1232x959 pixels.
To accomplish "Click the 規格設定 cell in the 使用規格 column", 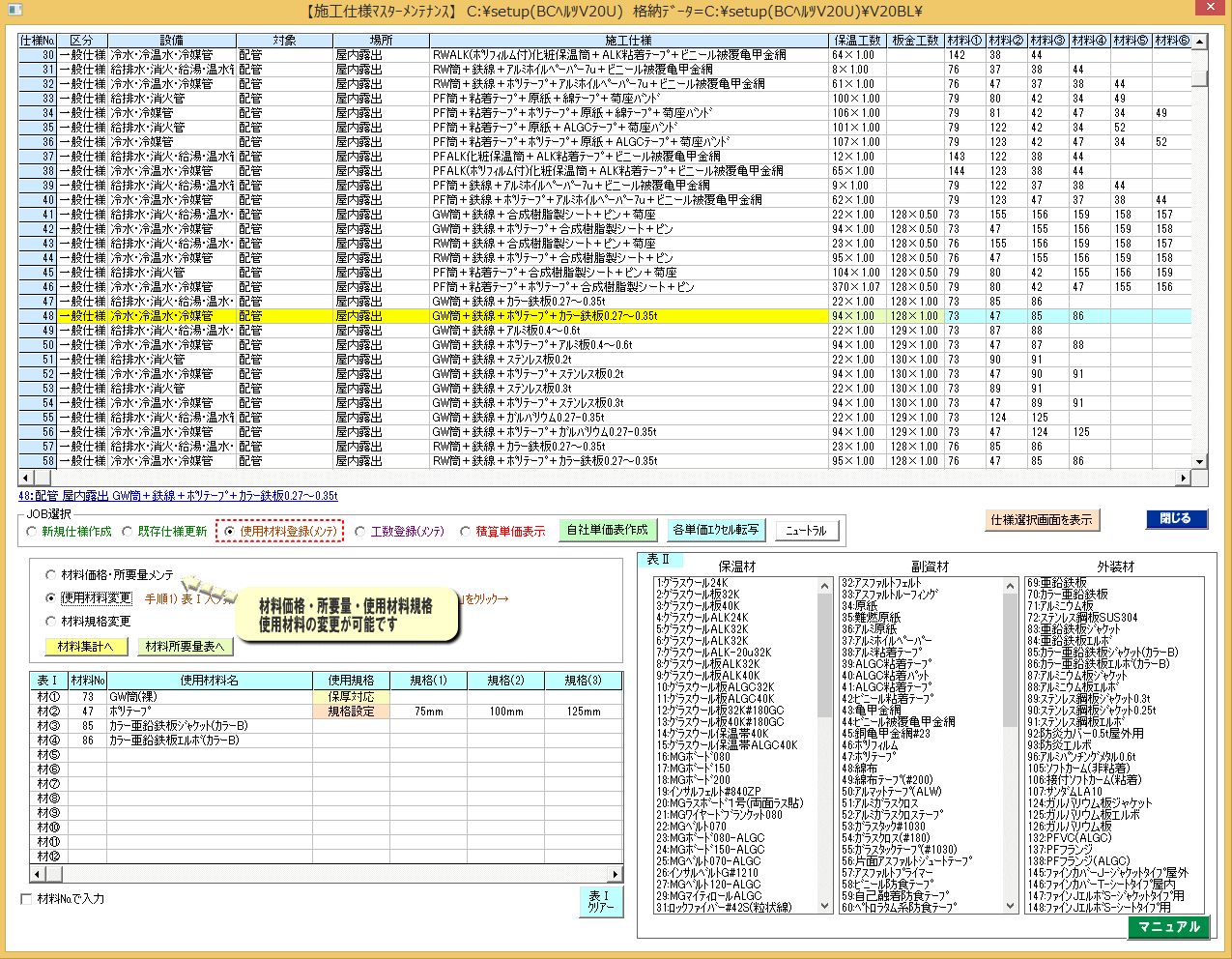I will 351,712.
